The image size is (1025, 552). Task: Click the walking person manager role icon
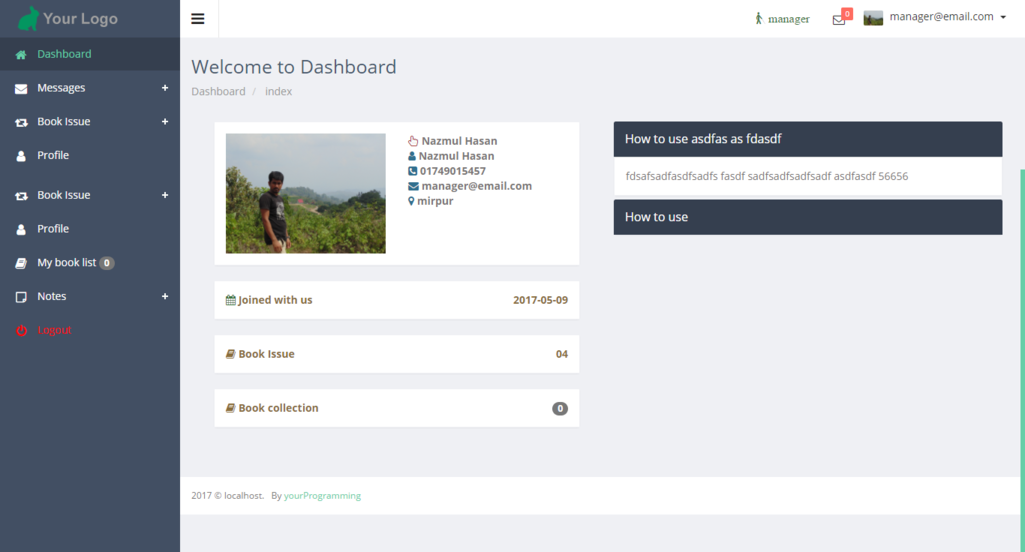[x=759, y=18]
